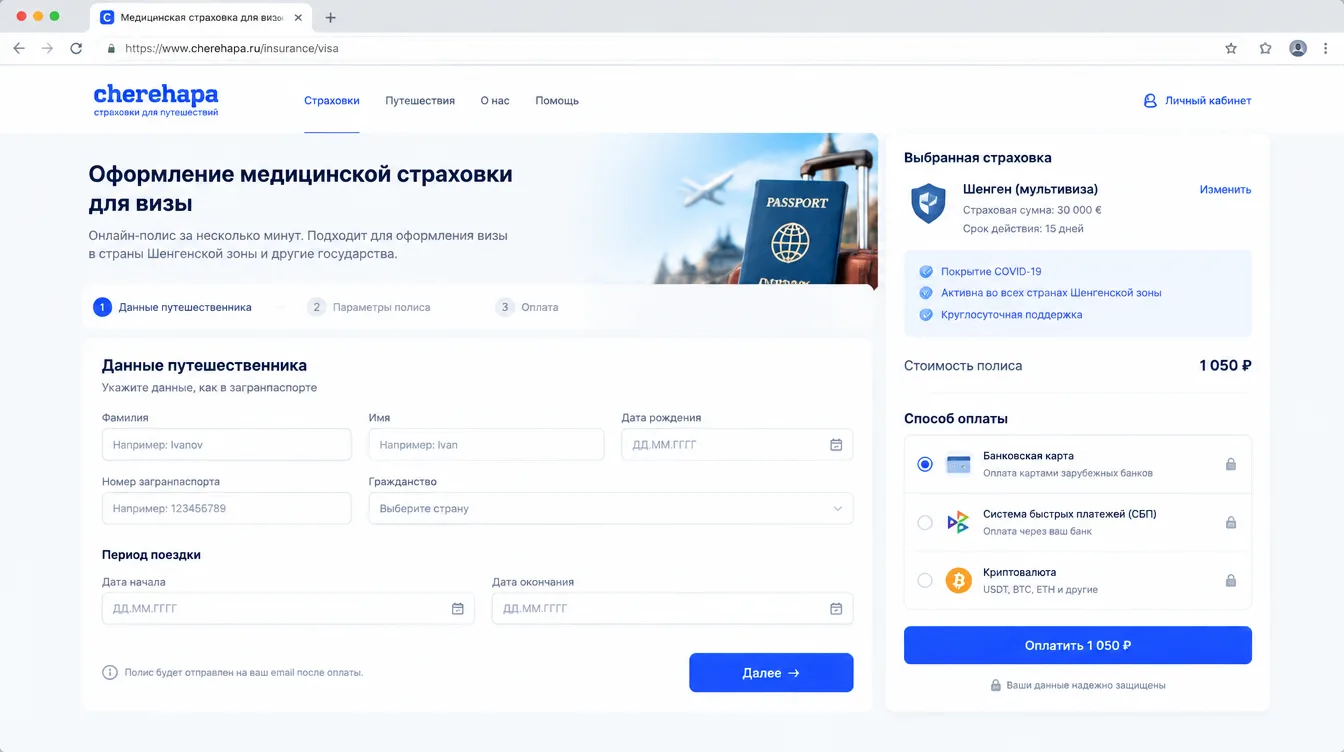This screenshot has width=1344, height=752.
Task: Switch to step 2 Параметры полиса
Action: click(369, 307)
